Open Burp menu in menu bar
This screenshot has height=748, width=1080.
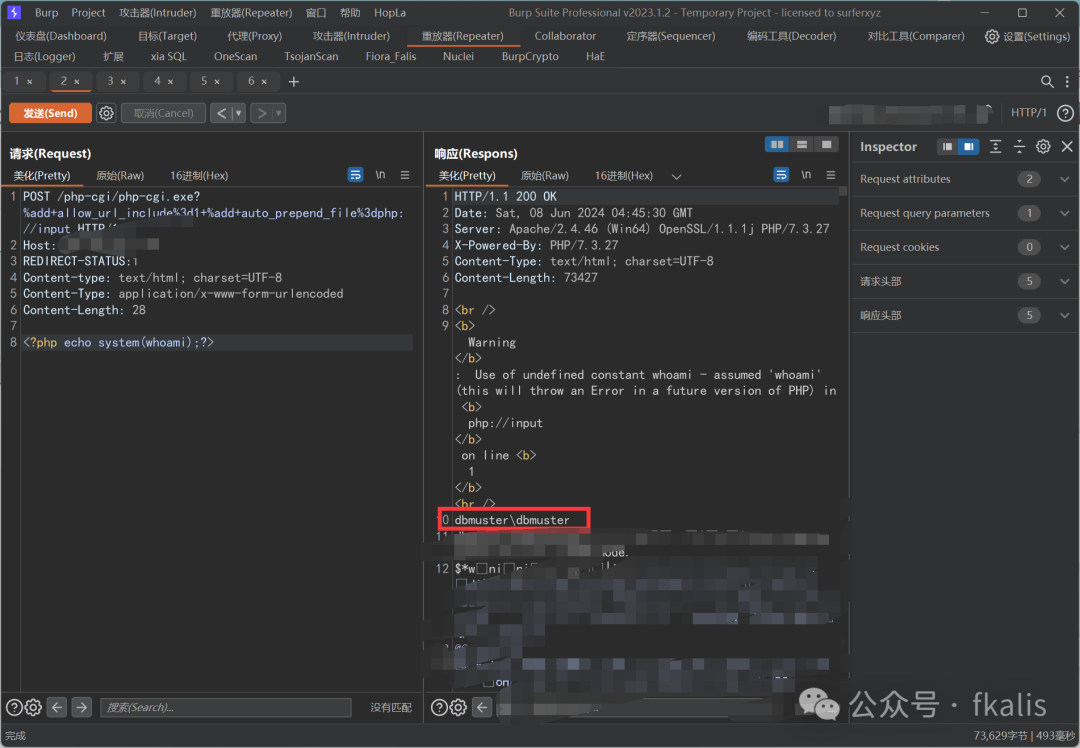pyautogui.click(x=47, y=12)
